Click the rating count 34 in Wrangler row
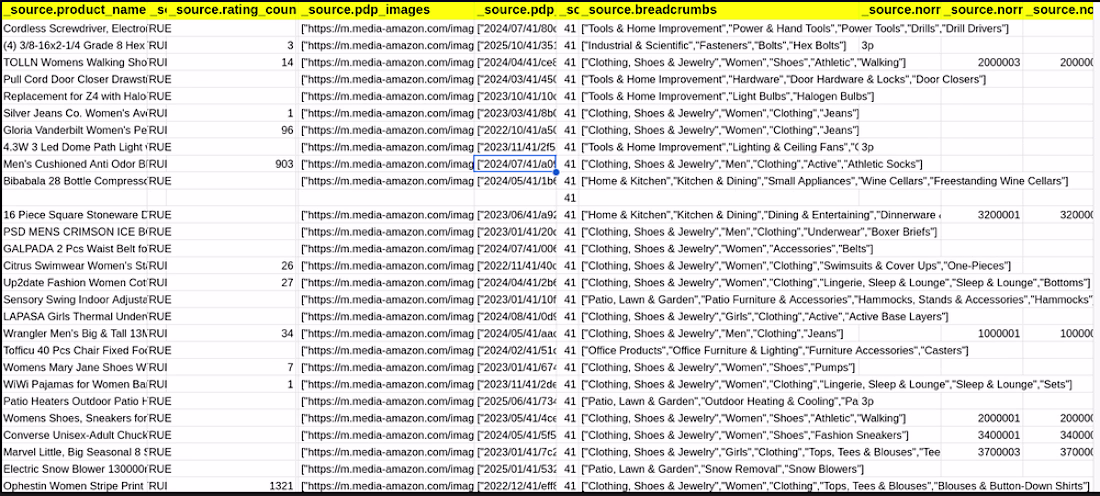The height and width of the screenshot is (496, 1100). click(232, 333)
